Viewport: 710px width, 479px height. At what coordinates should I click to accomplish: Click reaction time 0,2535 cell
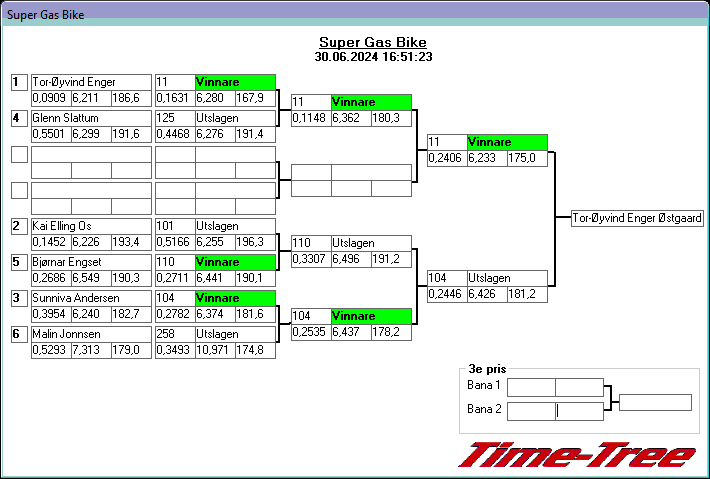tap(311, 332)
